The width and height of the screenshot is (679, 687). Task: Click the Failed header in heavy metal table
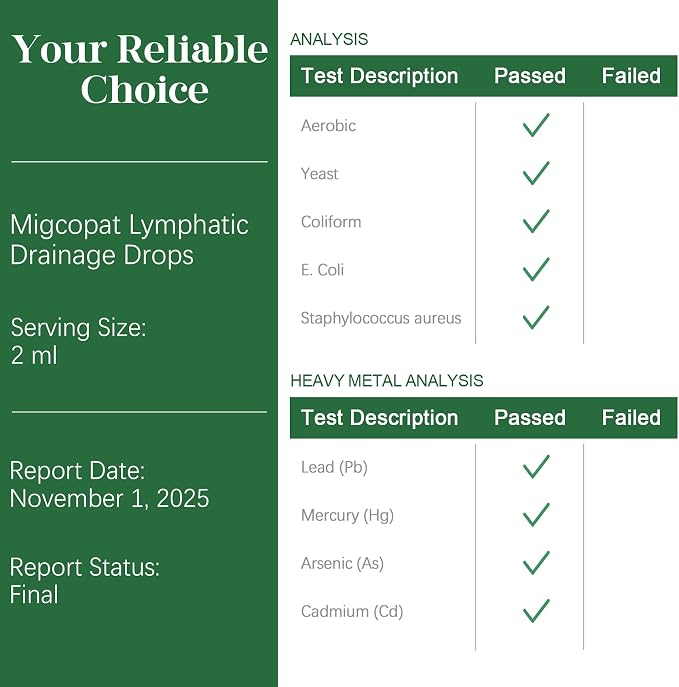[x=631, y=418]
